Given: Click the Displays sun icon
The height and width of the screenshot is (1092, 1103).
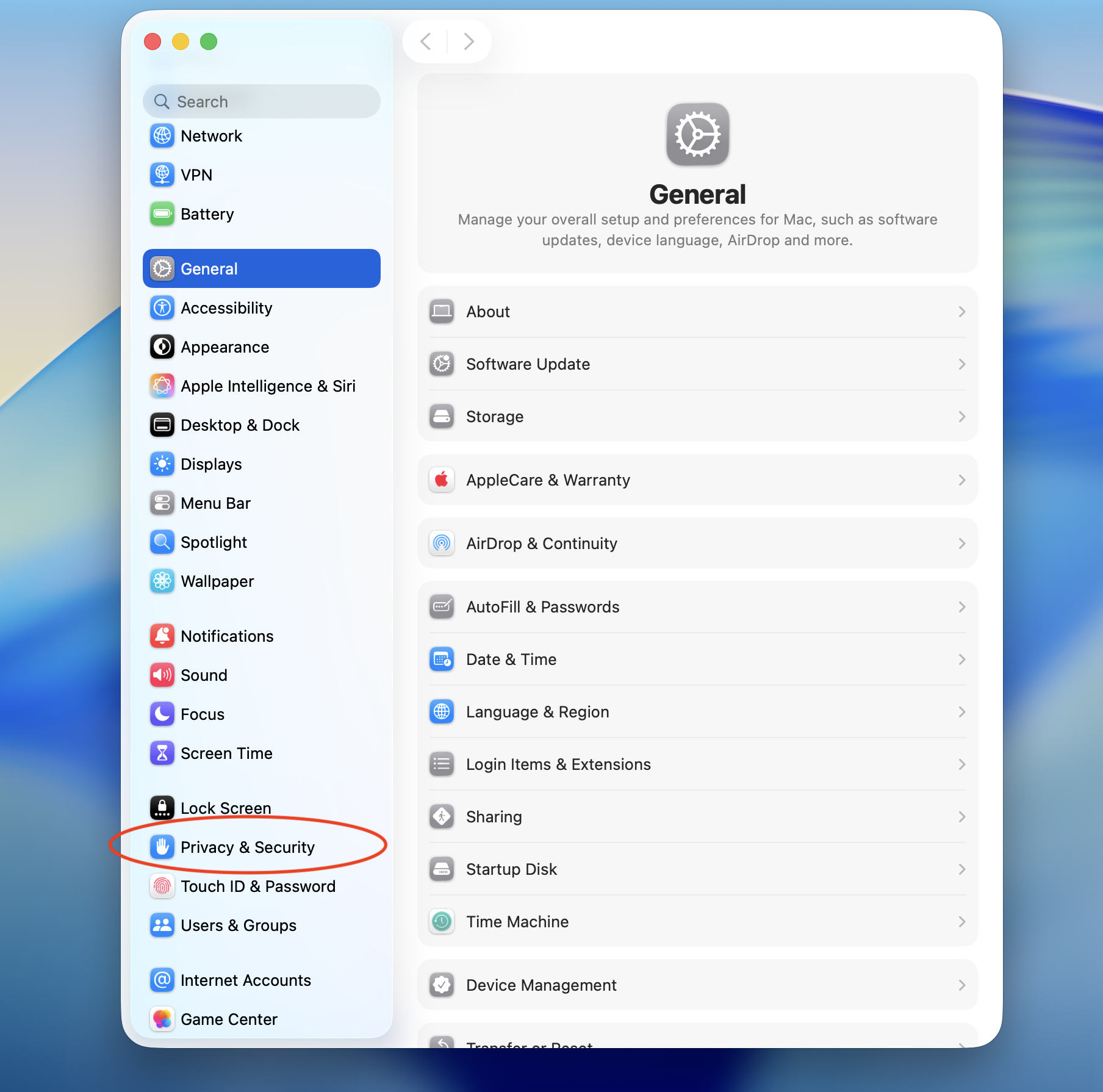Looking at the screenshot, I should (162, 464).
